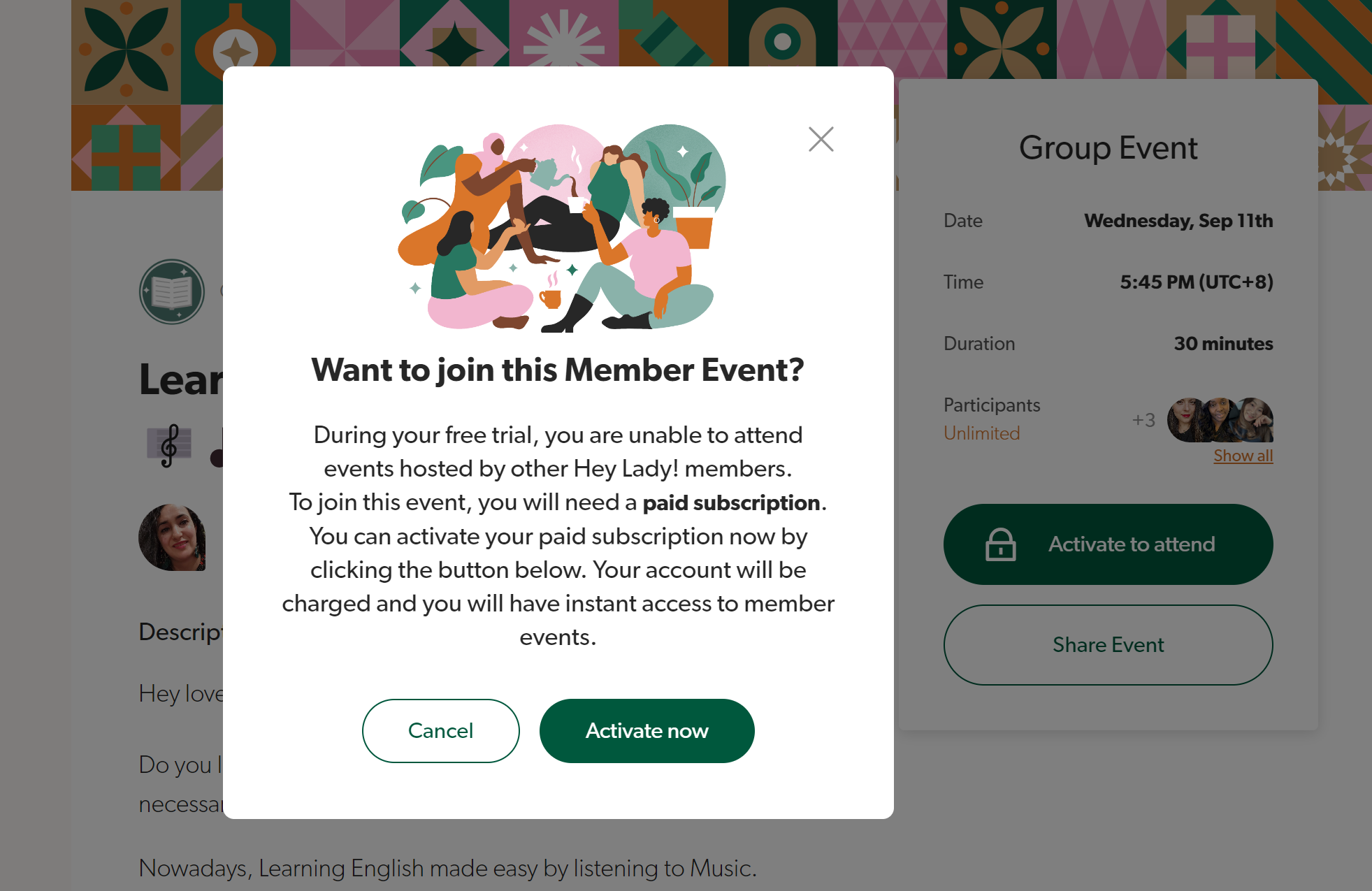
Task: Open the book logo group icon
Action: (172, 291)
